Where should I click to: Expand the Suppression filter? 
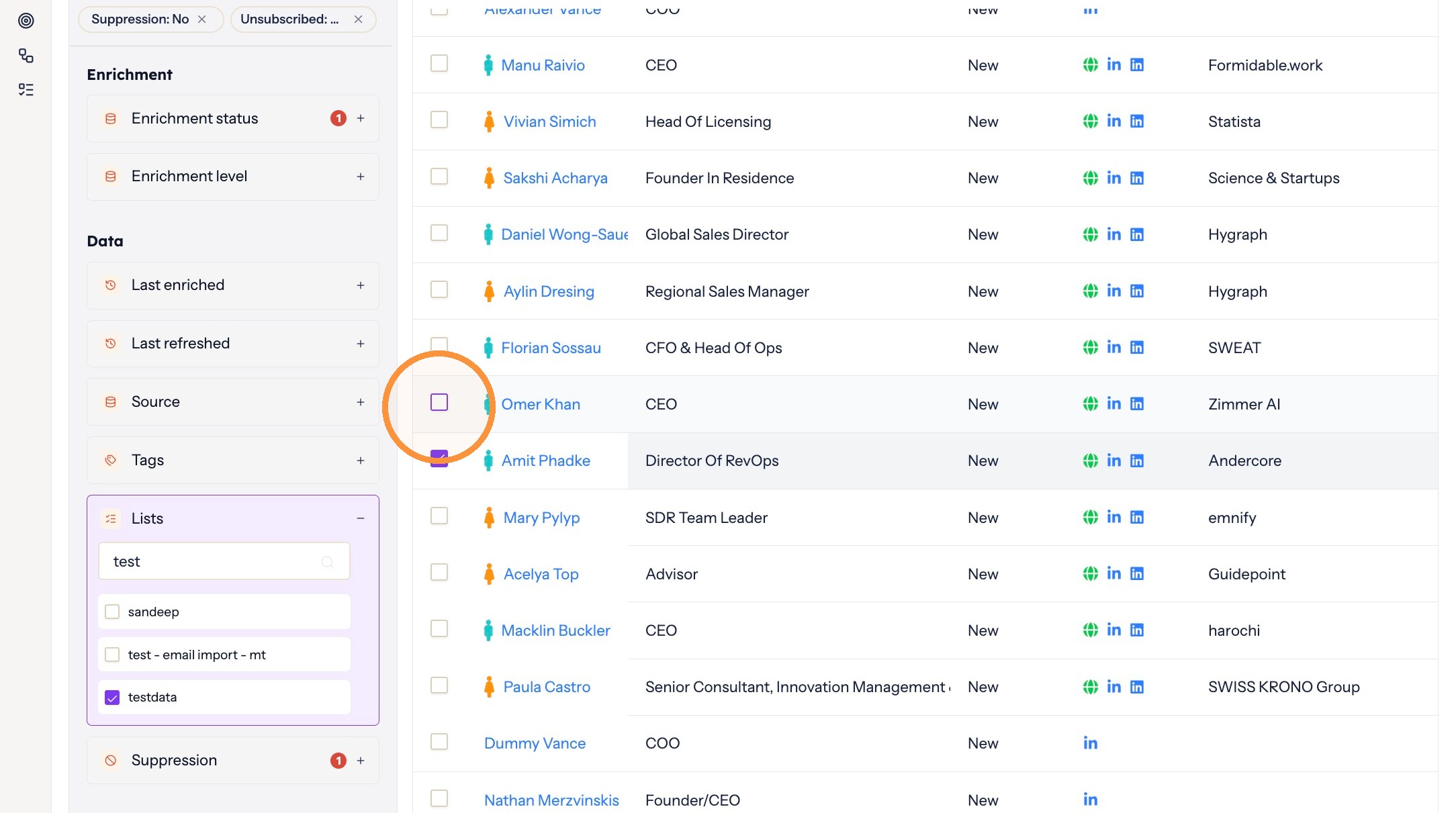pyautogui.click(x=361, y=761)
